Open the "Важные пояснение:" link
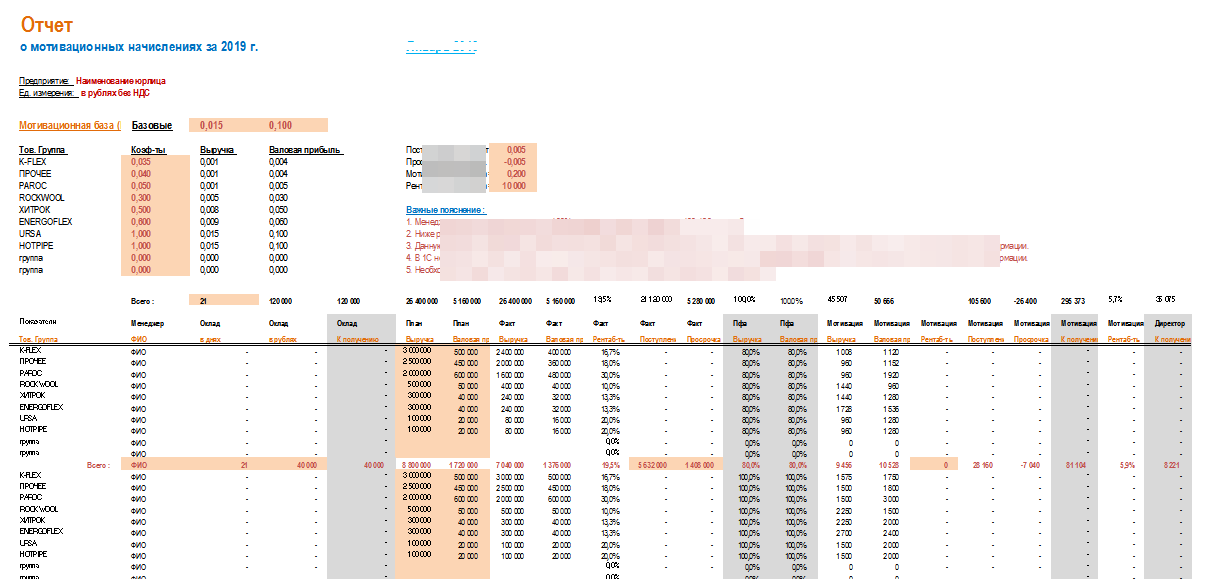 [x=446, y=210]
